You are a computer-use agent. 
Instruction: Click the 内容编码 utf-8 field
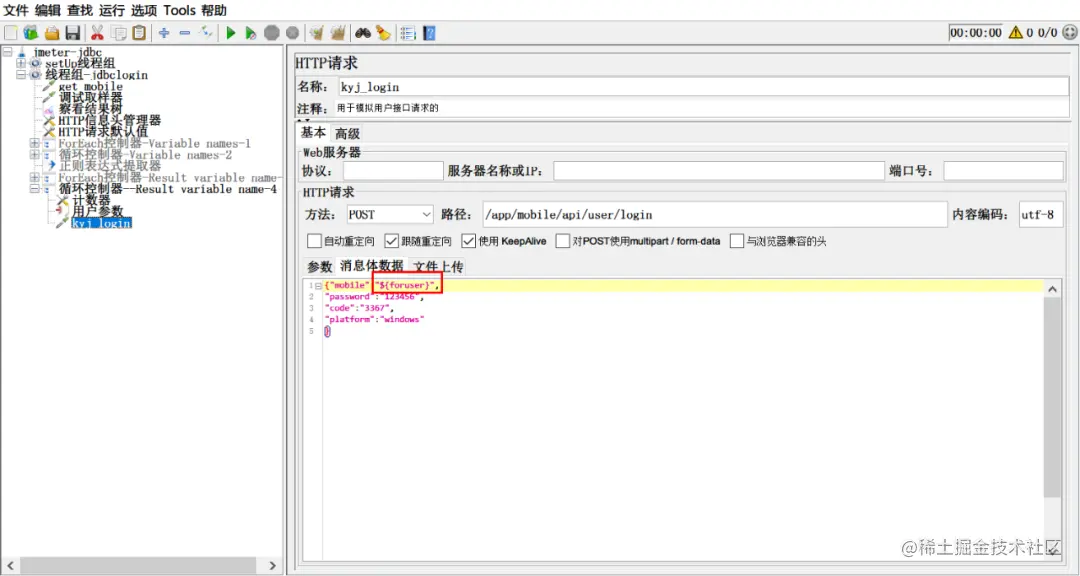pyautogui.click(x=1041, y=214)
